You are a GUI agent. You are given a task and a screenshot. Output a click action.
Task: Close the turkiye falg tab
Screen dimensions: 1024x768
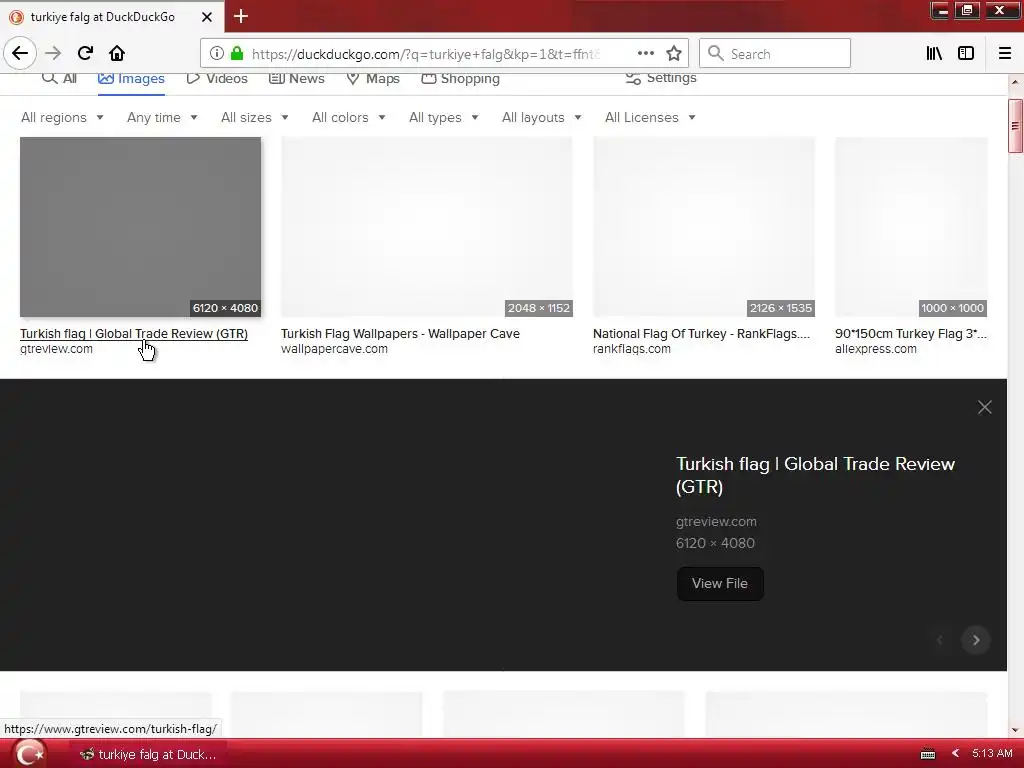tap(206, 17)
